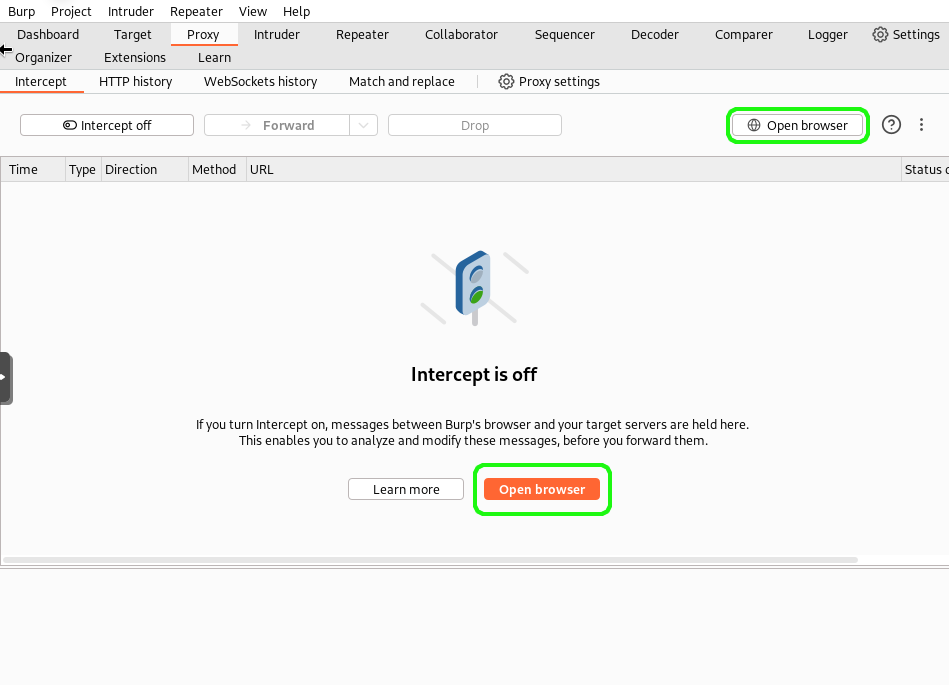Switch to HTTP history sub-tab

[136, 82]
